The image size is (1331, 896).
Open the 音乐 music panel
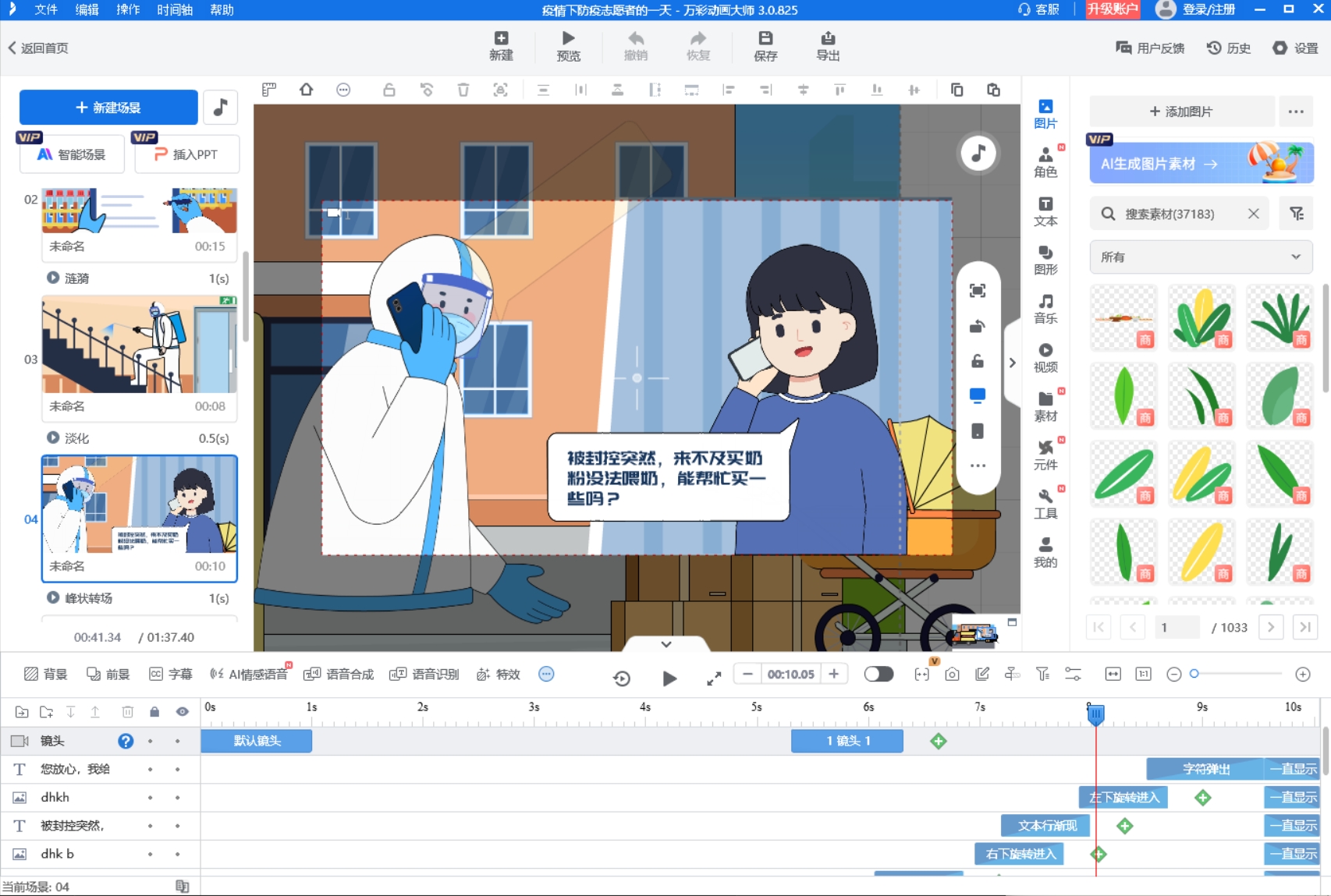(x=1045, y=309)
